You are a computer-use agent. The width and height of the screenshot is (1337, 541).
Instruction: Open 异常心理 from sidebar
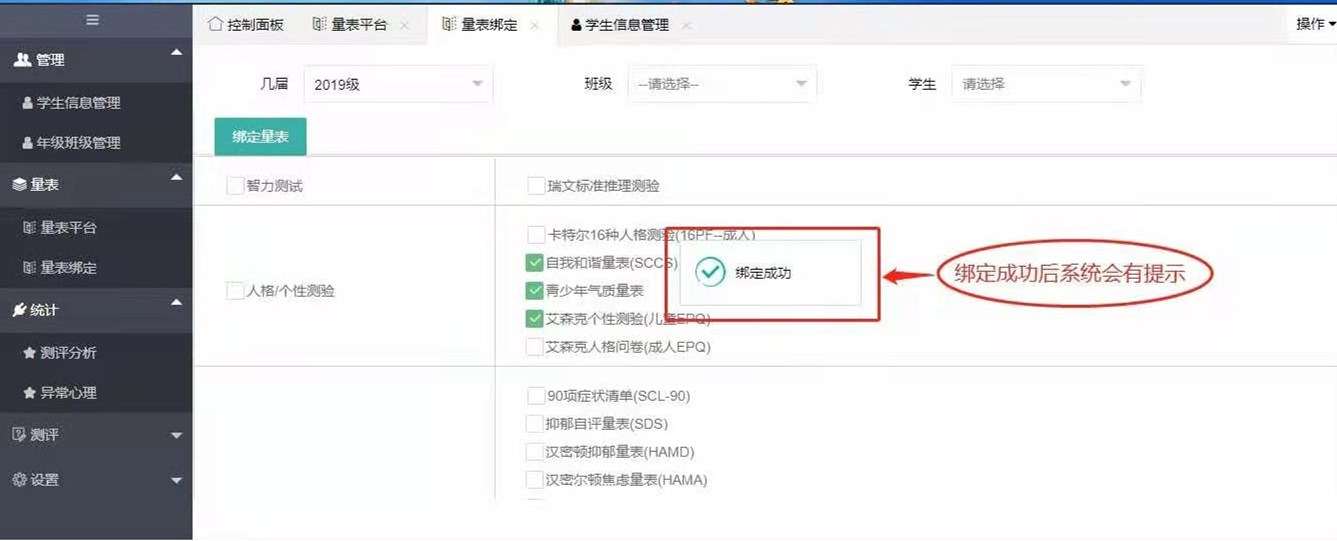point(68,393)
